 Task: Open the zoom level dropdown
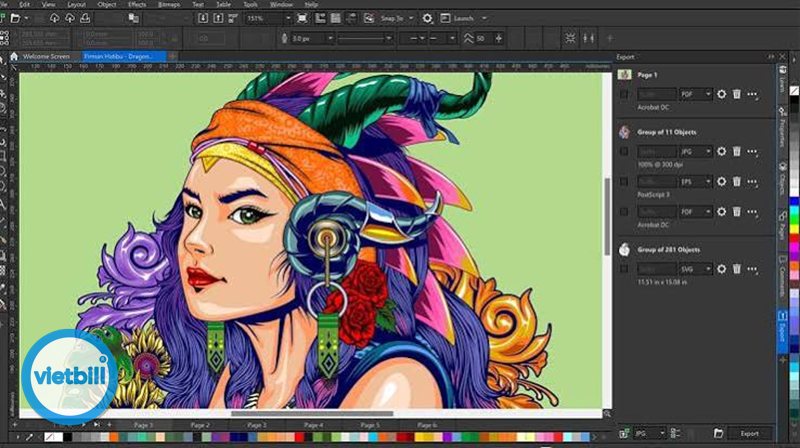click(288, 18)
